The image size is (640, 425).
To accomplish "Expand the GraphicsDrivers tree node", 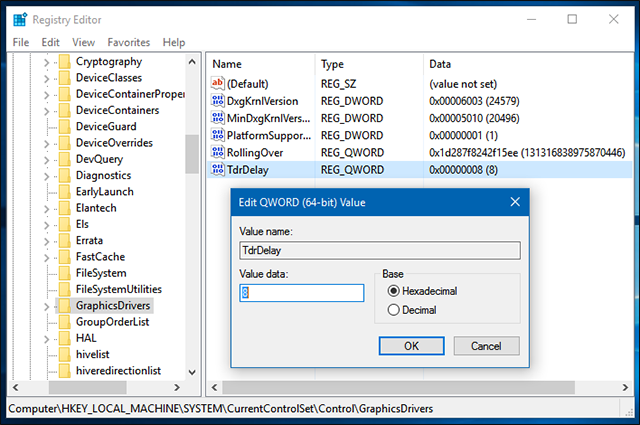I will 46,307.
